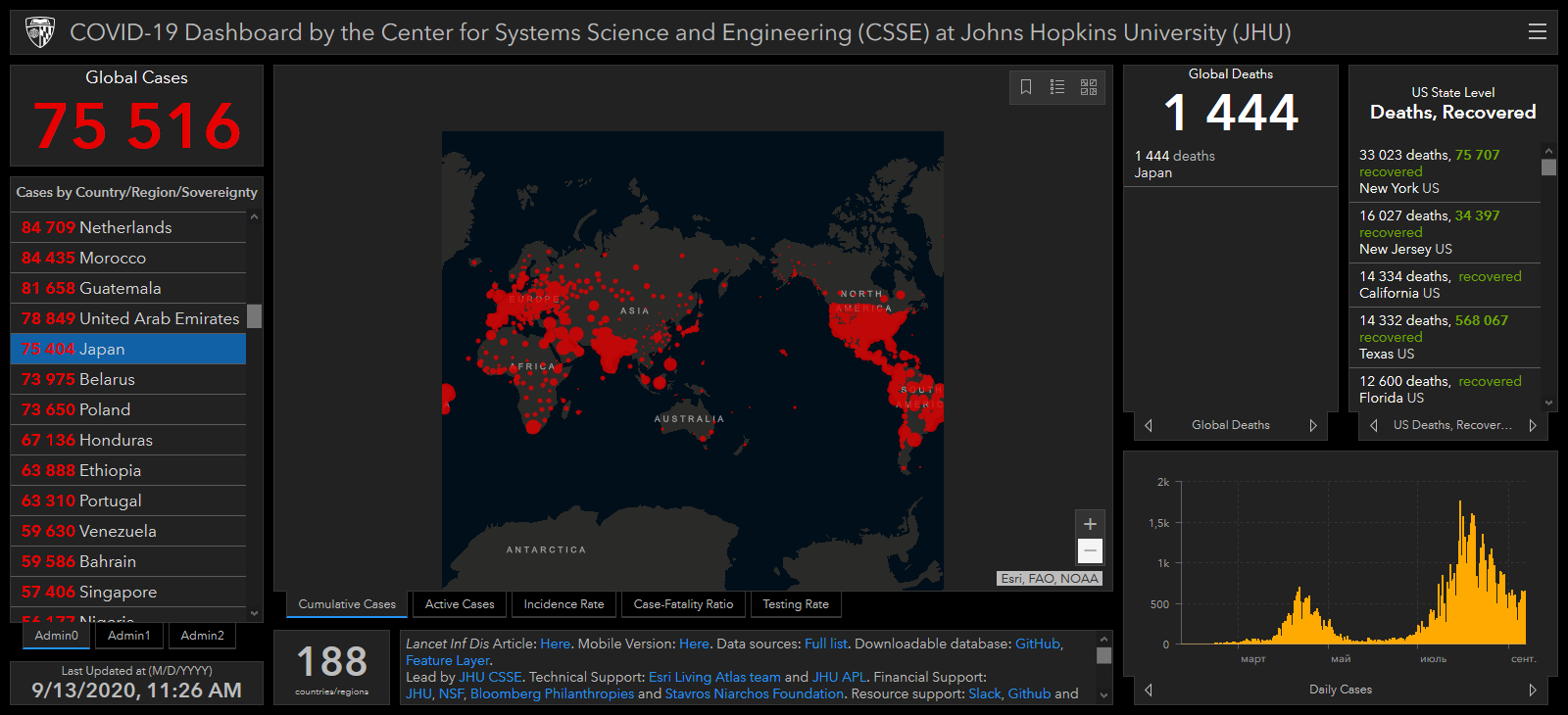Viewport: 1568px width, 715px height.
Task: Open the Feature Layer link
Action: coord(447,660)
